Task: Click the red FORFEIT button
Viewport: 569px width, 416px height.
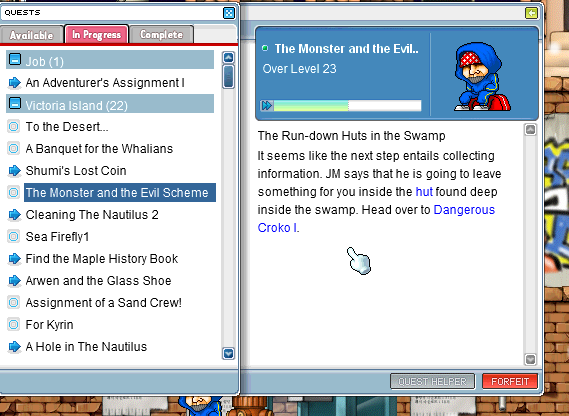Action: coord(510,382)
